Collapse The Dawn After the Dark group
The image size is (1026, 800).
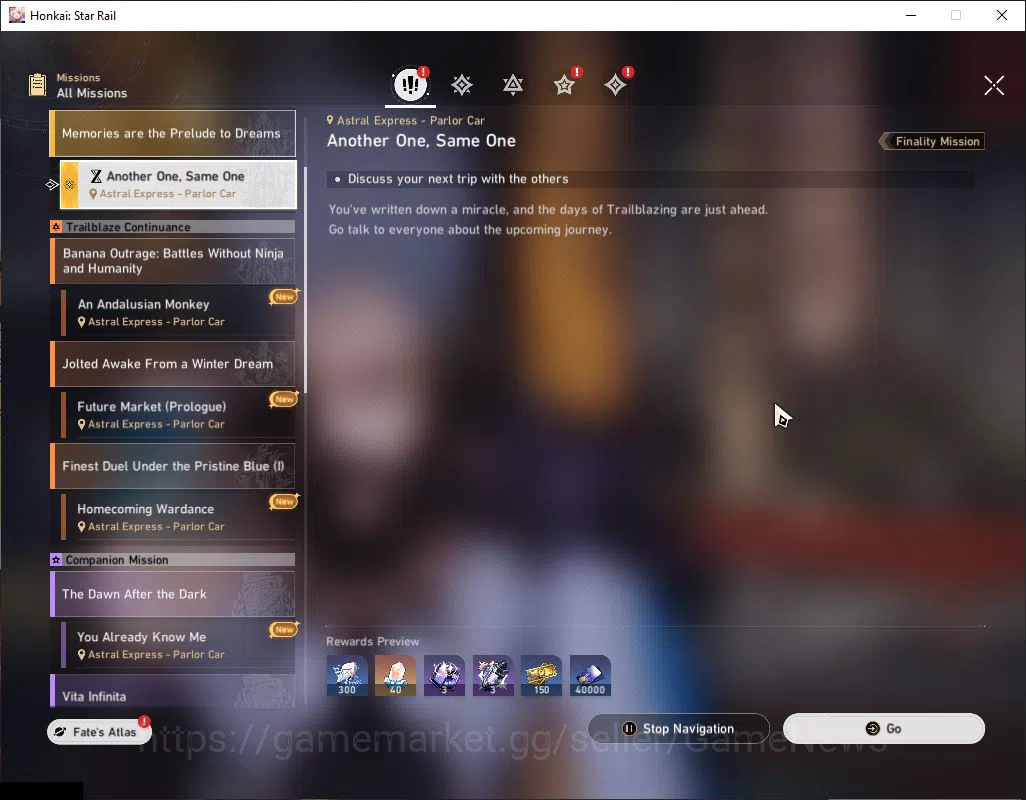tap(173, 594)
